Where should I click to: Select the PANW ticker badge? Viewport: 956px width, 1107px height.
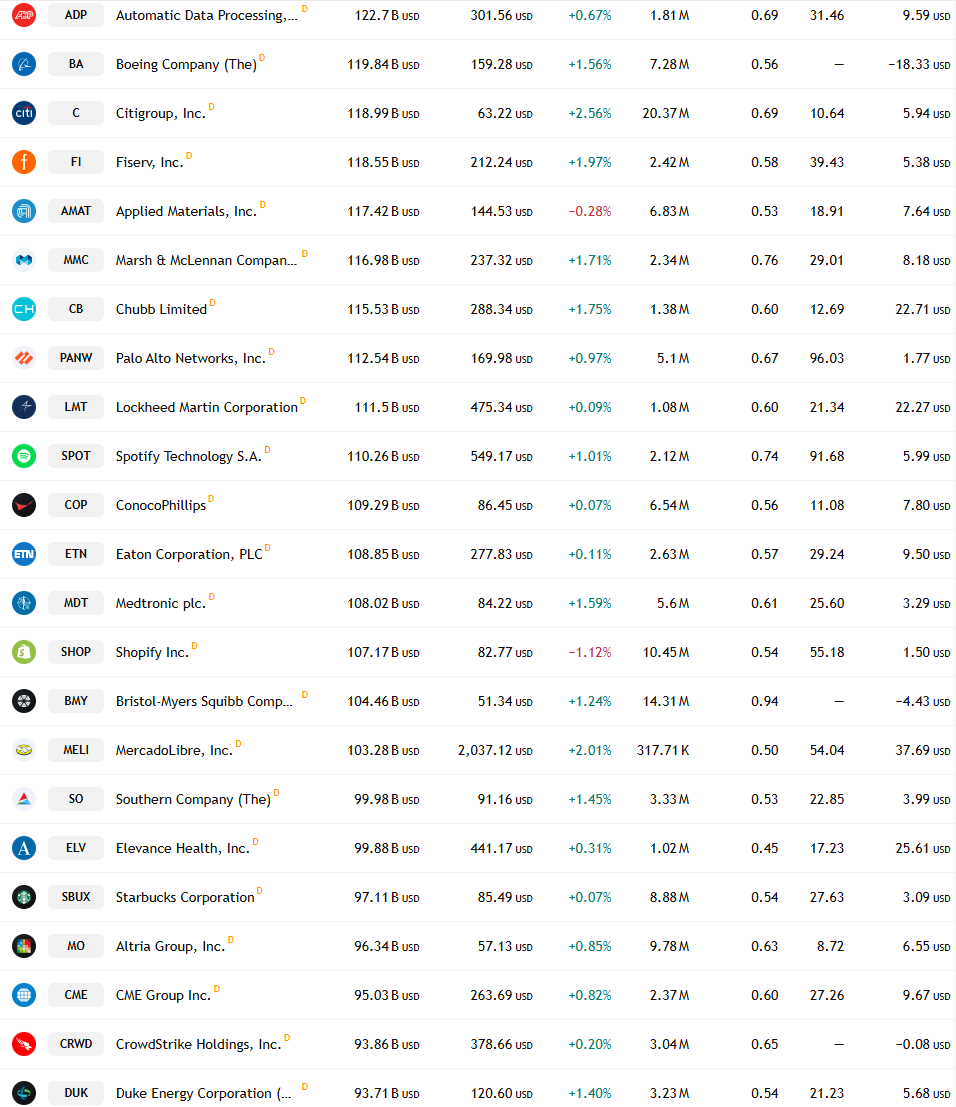(x=76, y=358)
